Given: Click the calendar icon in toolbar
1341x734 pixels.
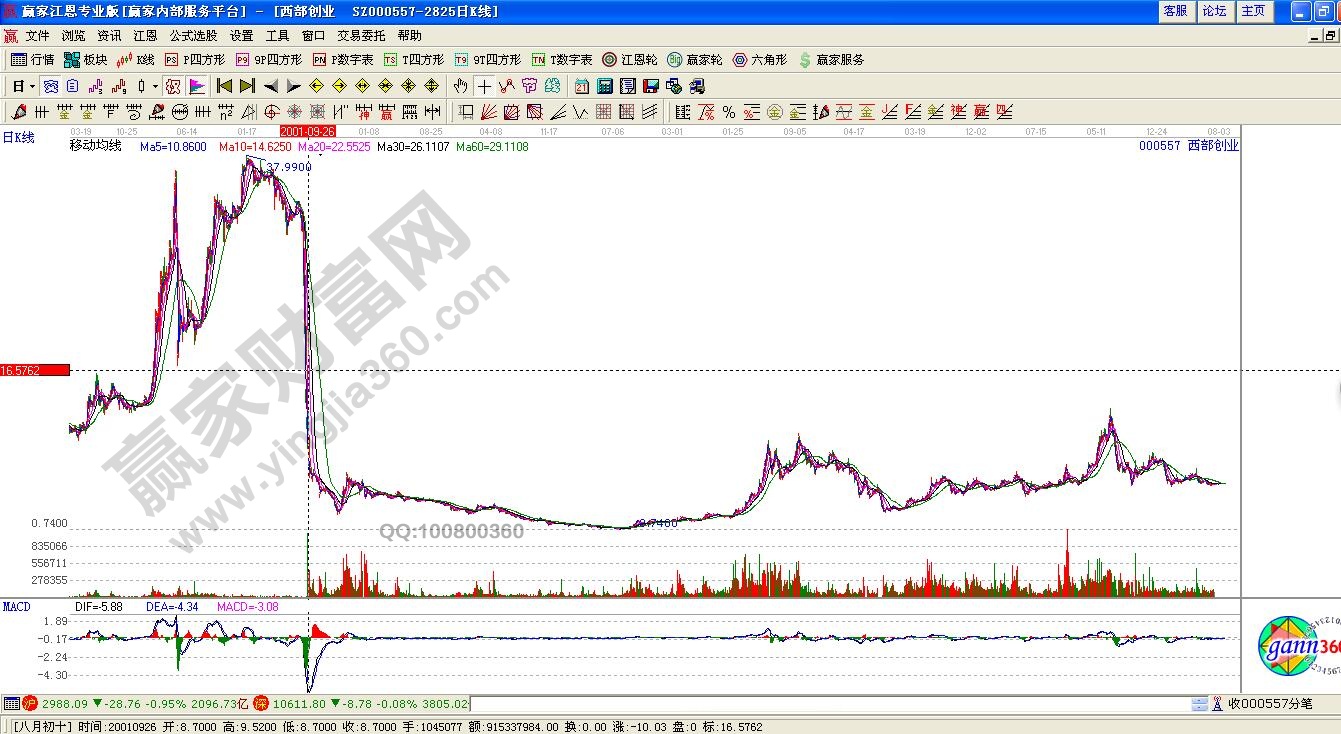Looking at the screenshot, I should point(581,86).
